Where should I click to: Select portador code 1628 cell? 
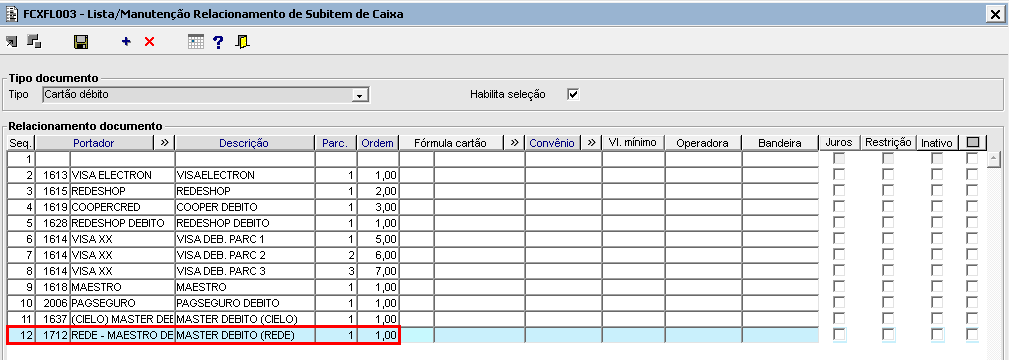pos(53,223)
